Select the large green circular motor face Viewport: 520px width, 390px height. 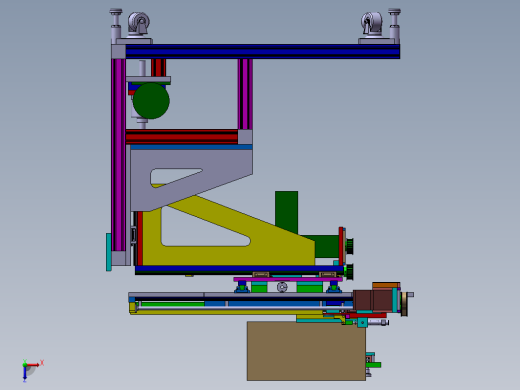[x=151, y=101]
